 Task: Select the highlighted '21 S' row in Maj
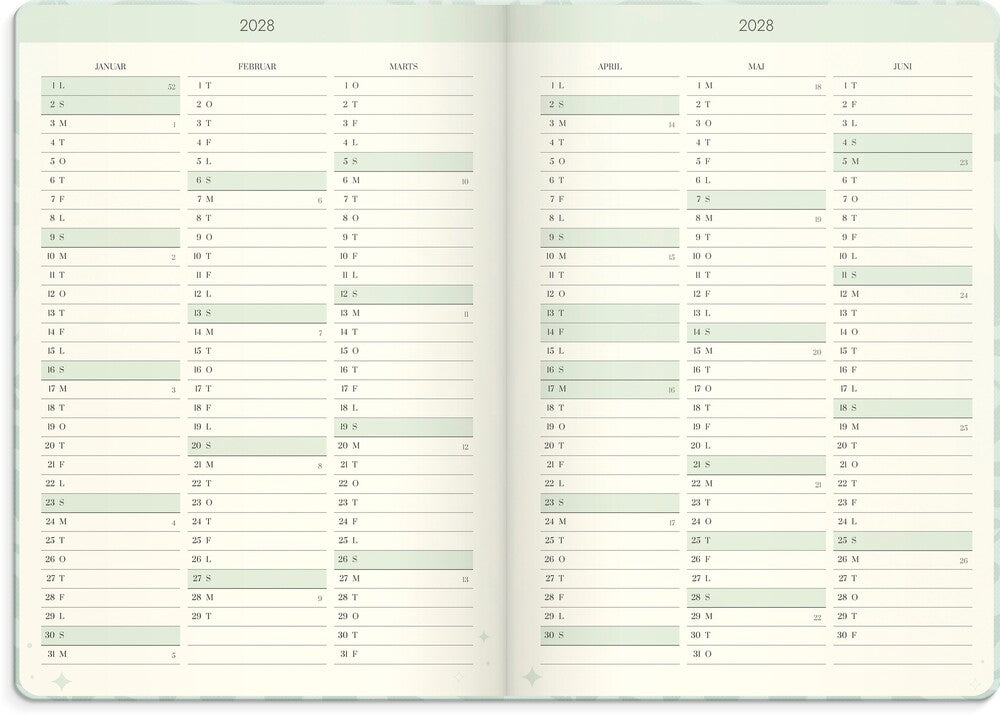pyautogui.click(x=756, y=465)
